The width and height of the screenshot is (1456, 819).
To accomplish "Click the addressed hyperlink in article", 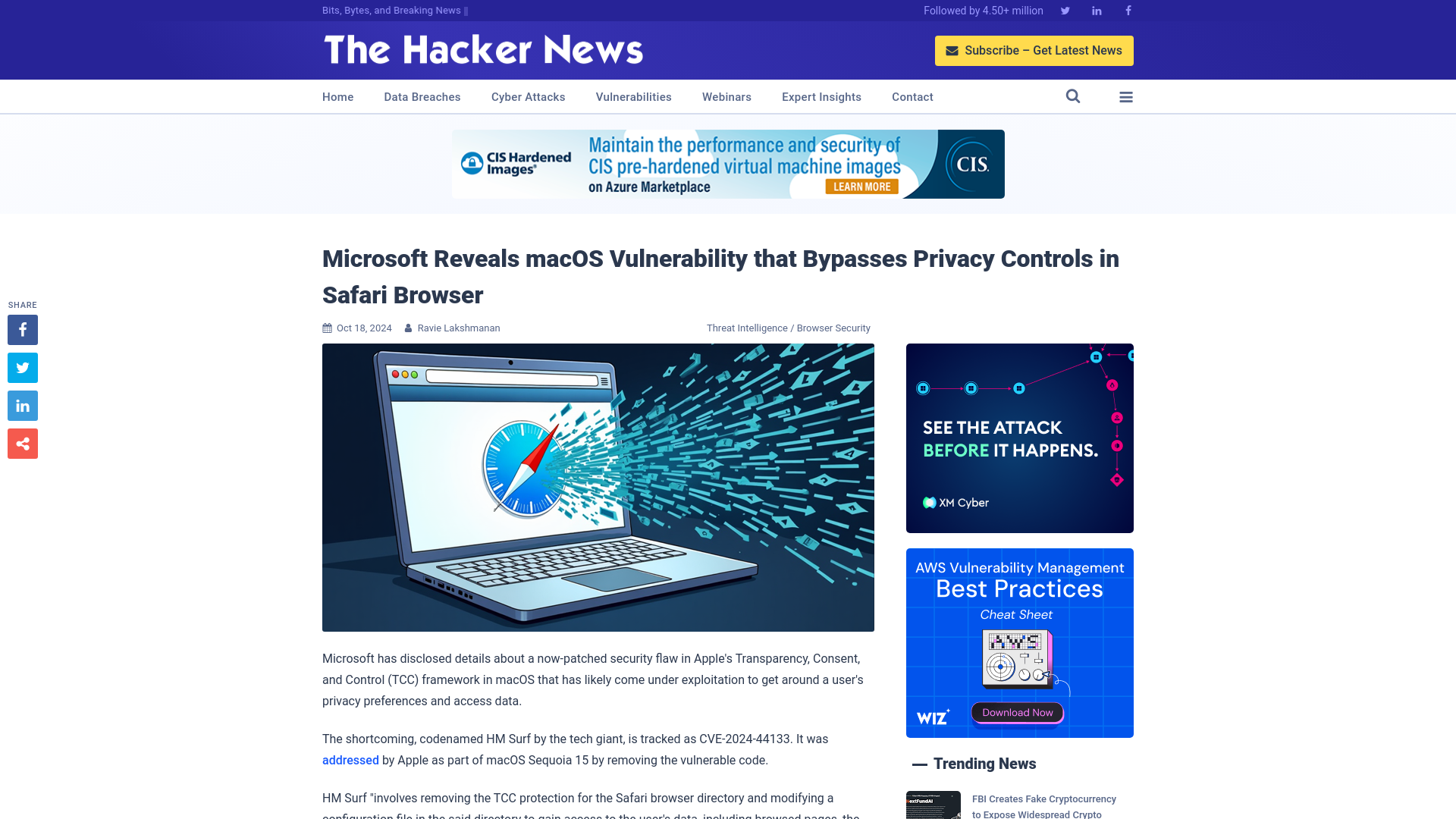I will click(350, 760).
